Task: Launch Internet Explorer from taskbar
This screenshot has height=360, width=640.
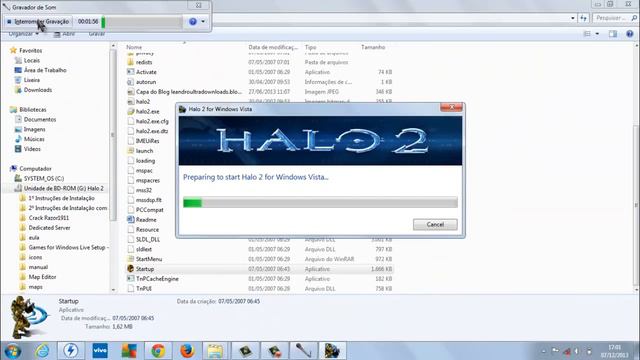Action: 42,351
